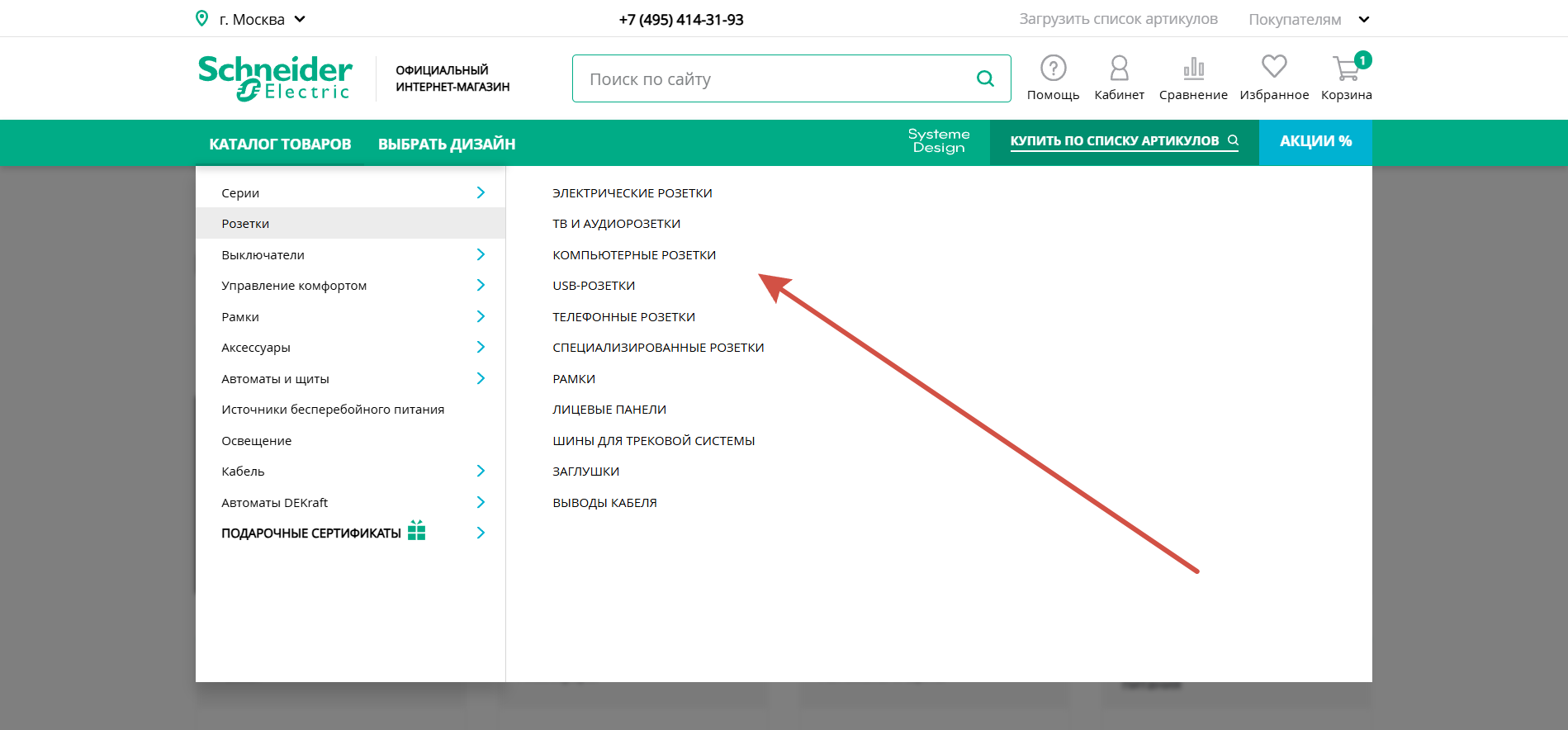Screen dimensions: 1568x730
Task: Select Кабель category
Action: (243, 472)
